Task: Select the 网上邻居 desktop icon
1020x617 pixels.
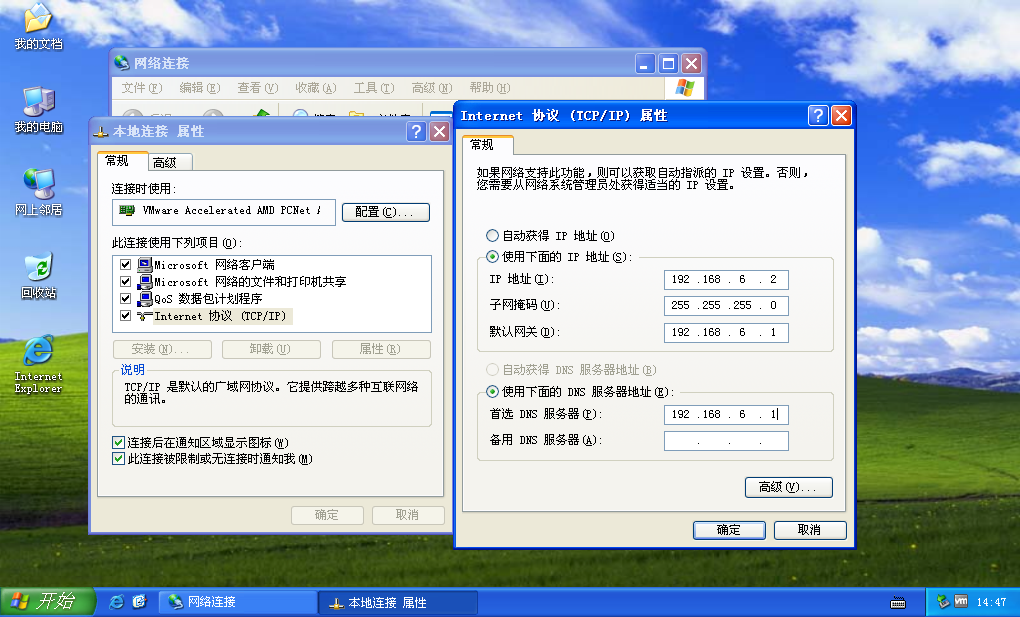Action: [x=38, y=192]
